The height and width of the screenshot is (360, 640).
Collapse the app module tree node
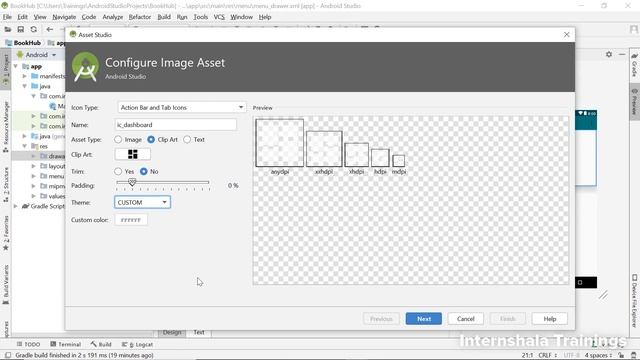click(16, 66)
